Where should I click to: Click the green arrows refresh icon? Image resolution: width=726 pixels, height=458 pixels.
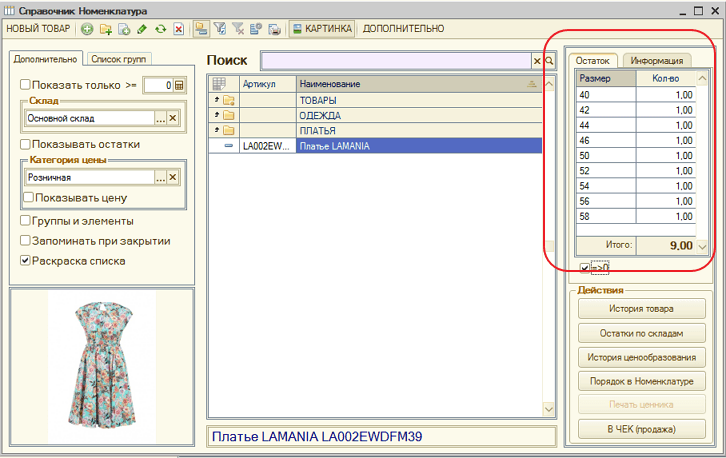point(160,29)
